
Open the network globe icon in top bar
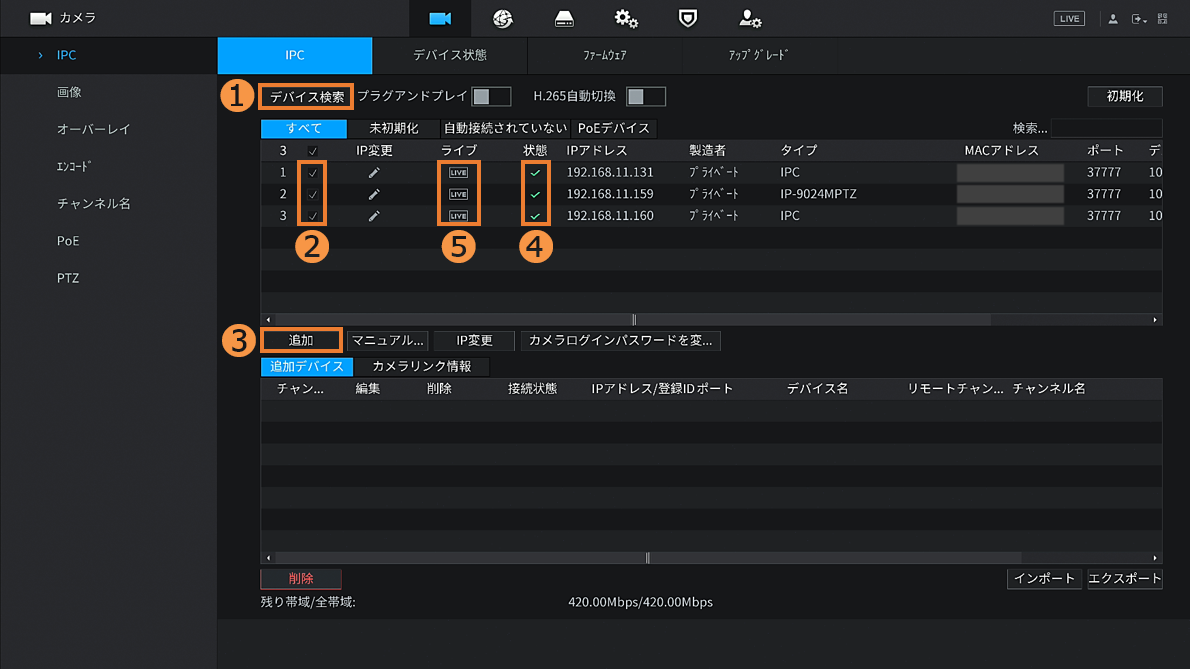coord(502,19)
